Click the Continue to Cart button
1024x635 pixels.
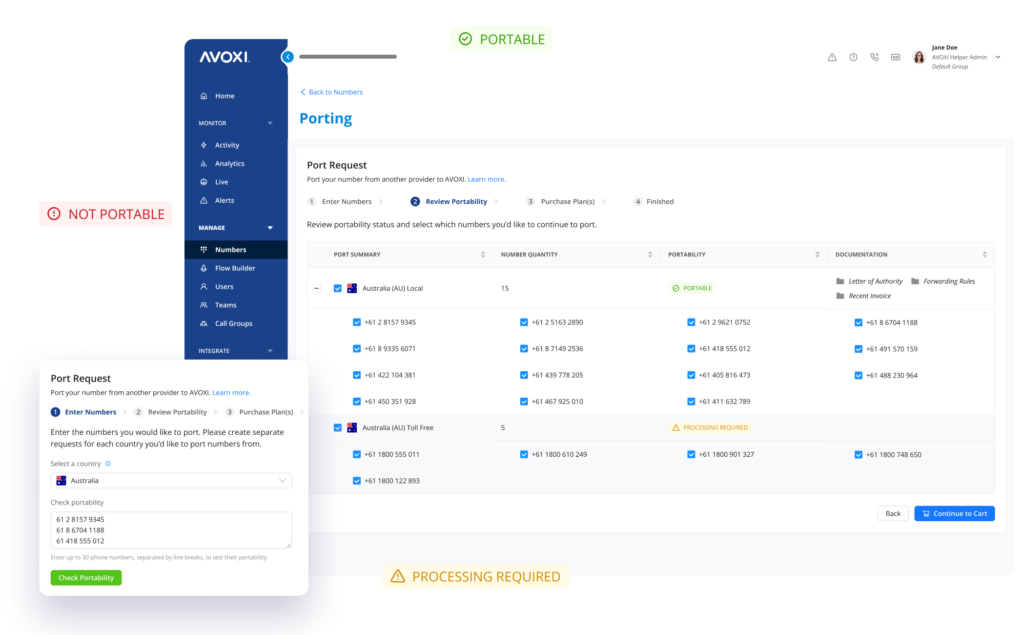pos(954,513)
